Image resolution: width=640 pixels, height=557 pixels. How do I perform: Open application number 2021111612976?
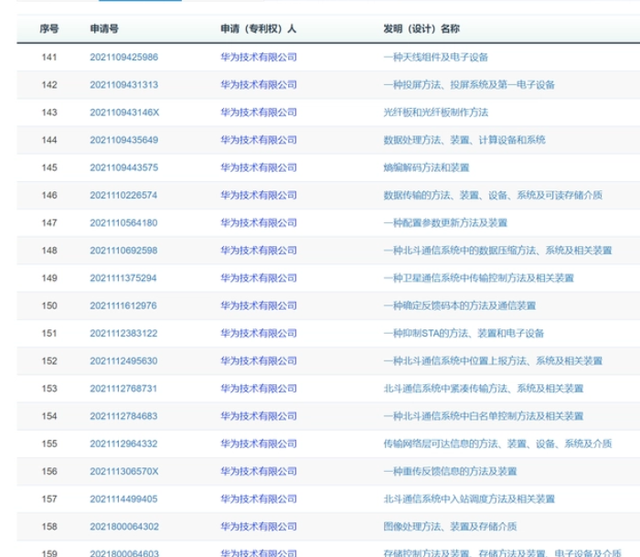click(x=123, y=306)
